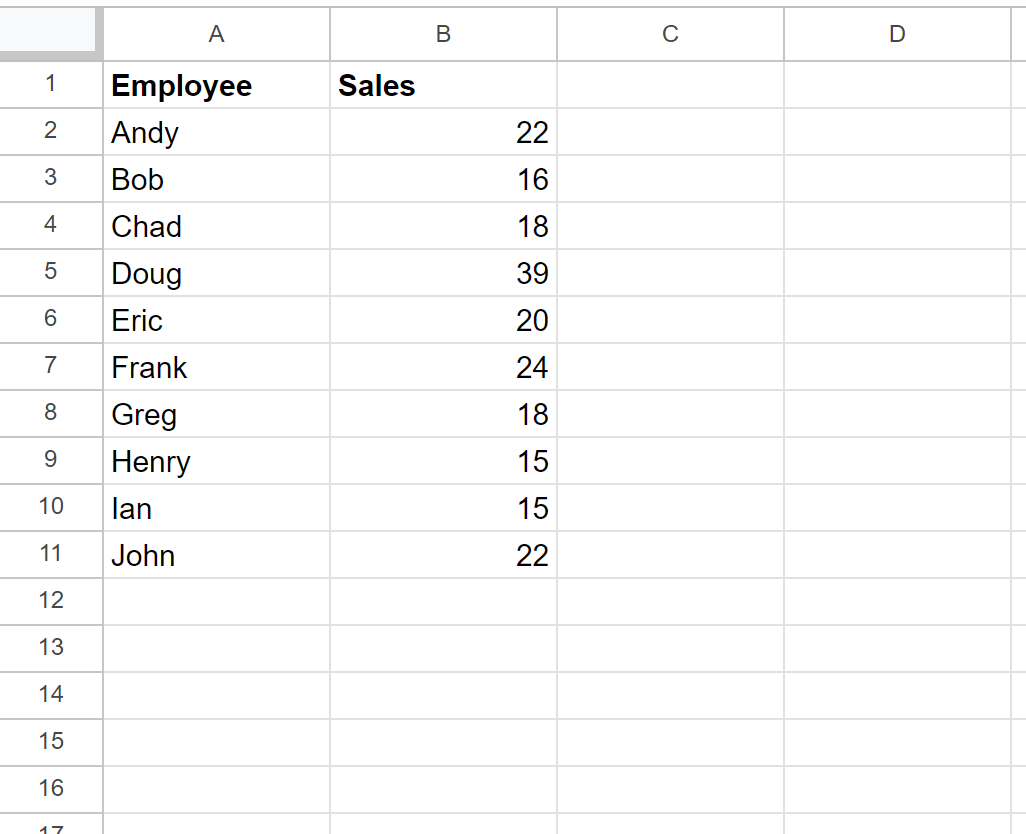Select the cell containing John
The image size is (1026, 834).
216,555
